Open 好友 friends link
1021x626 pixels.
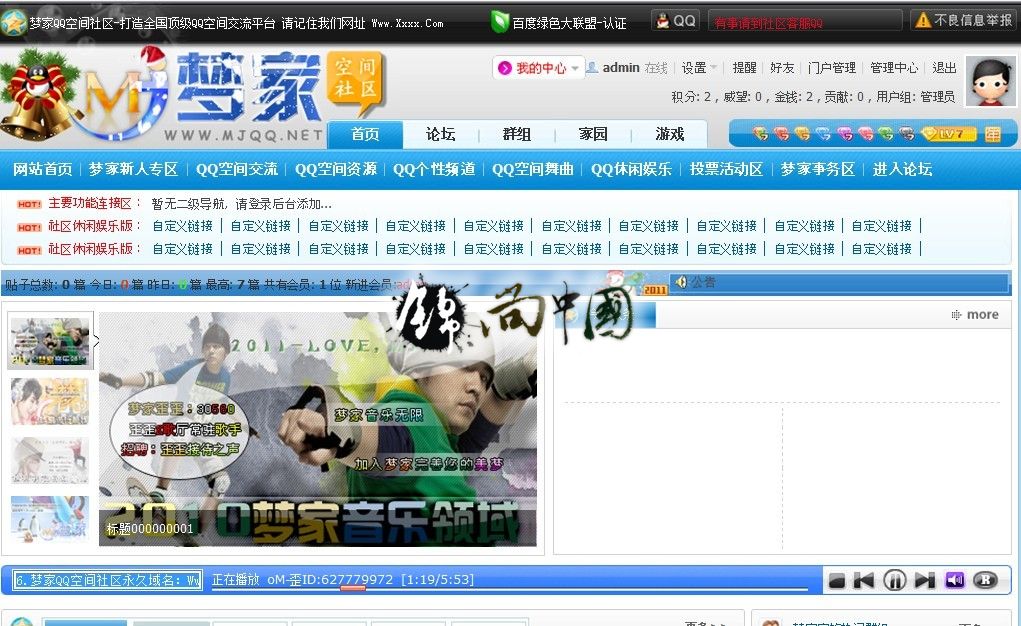click(x=782, y=68)
